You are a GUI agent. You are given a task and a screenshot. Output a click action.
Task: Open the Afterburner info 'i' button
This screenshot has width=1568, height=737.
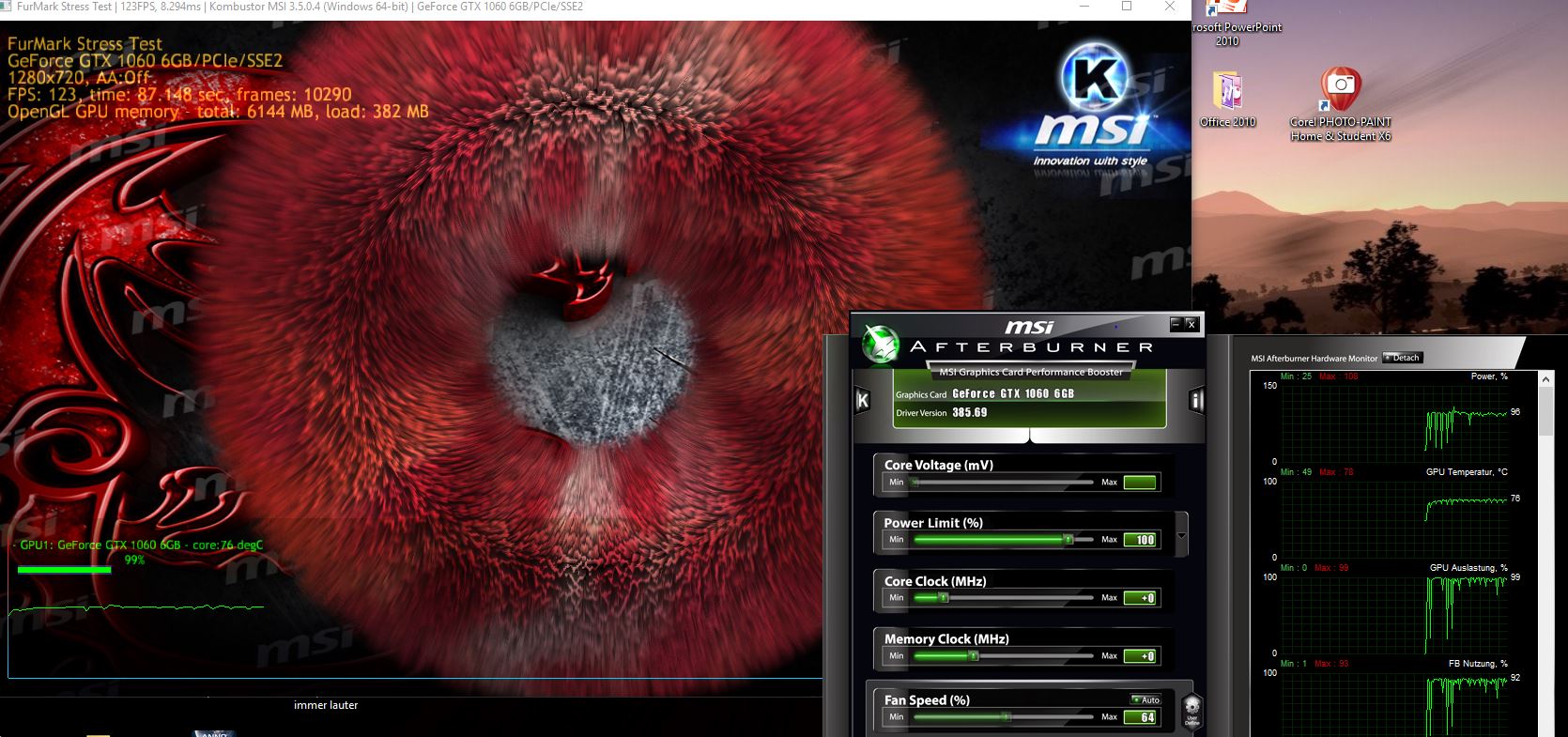1196,401
